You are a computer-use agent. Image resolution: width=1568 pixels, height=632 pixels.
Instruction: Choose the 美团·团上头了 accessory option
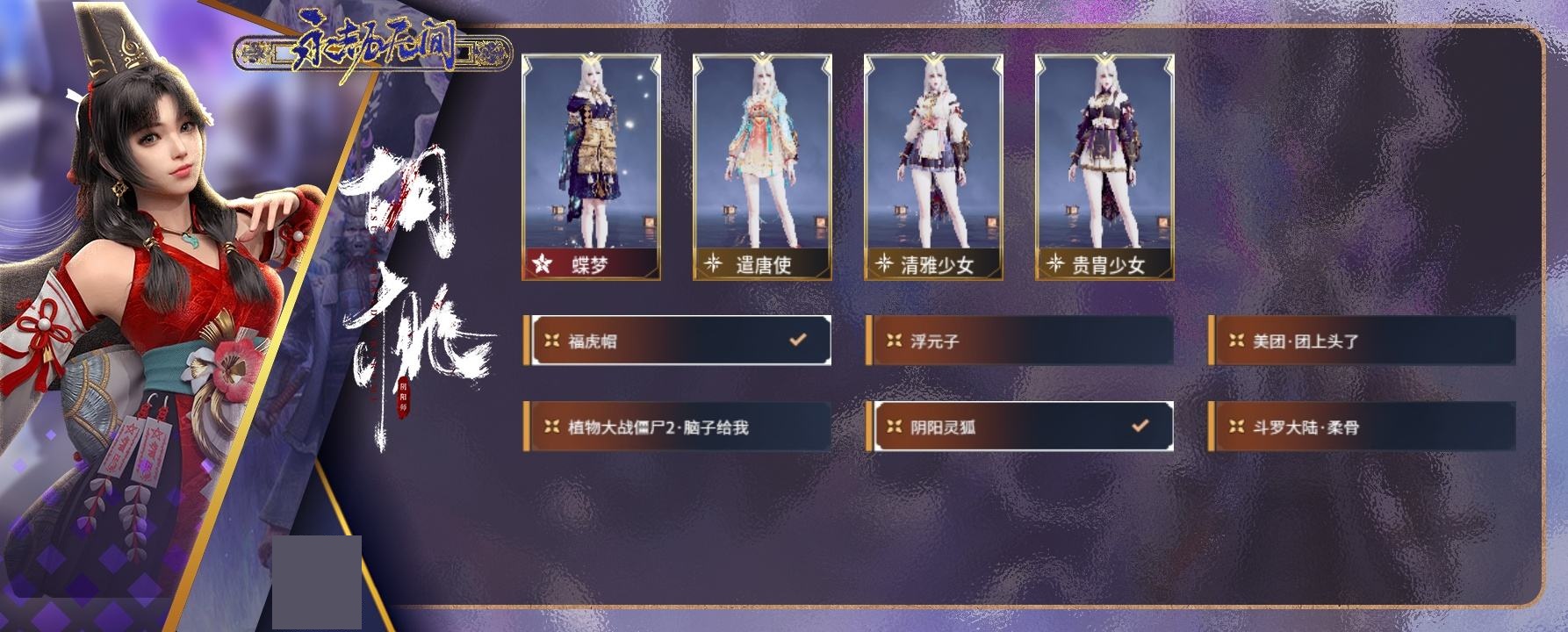tap(1362, 341)
